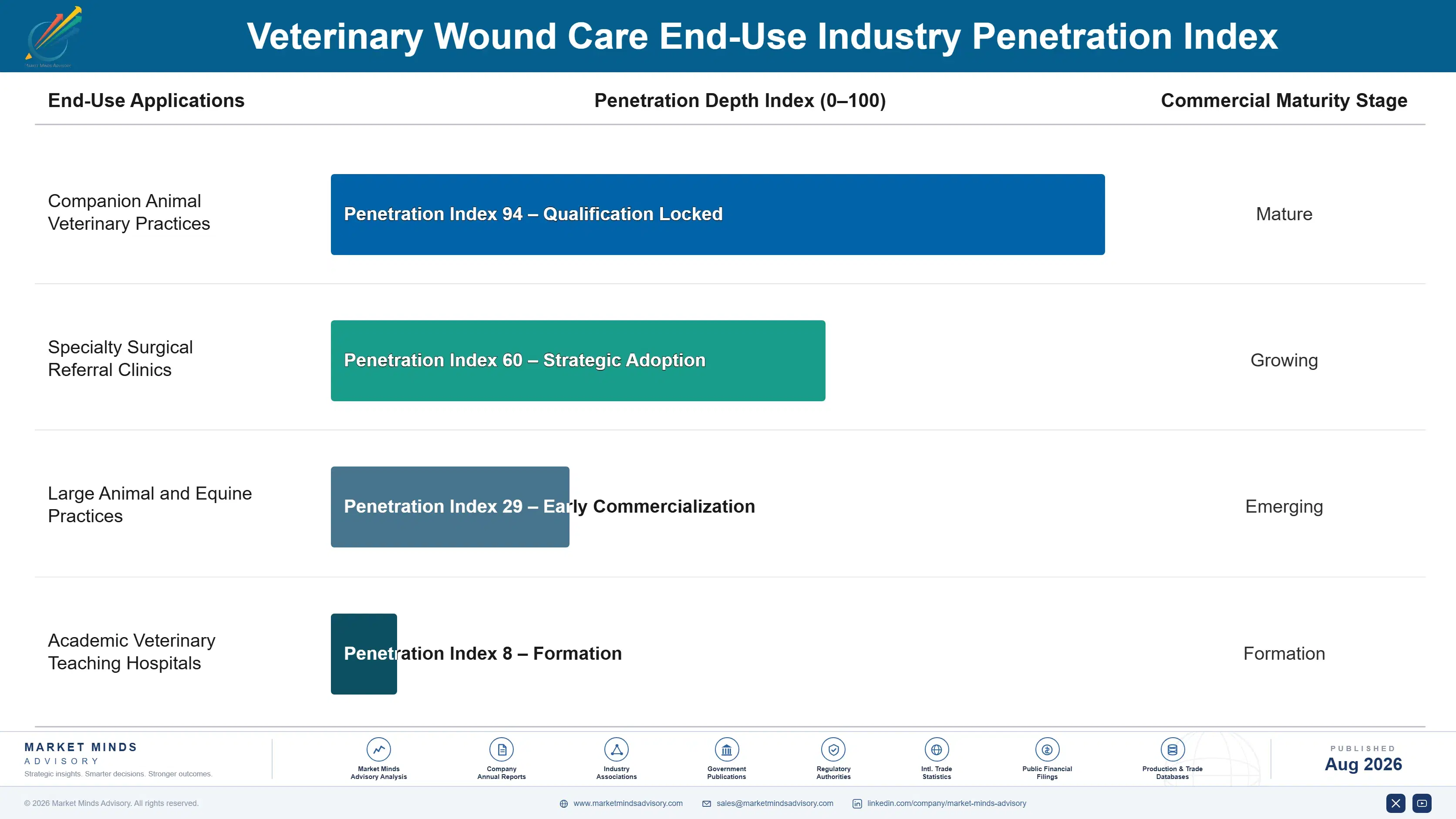
Task: Open the X social media icon
Action: point(1395,803)
